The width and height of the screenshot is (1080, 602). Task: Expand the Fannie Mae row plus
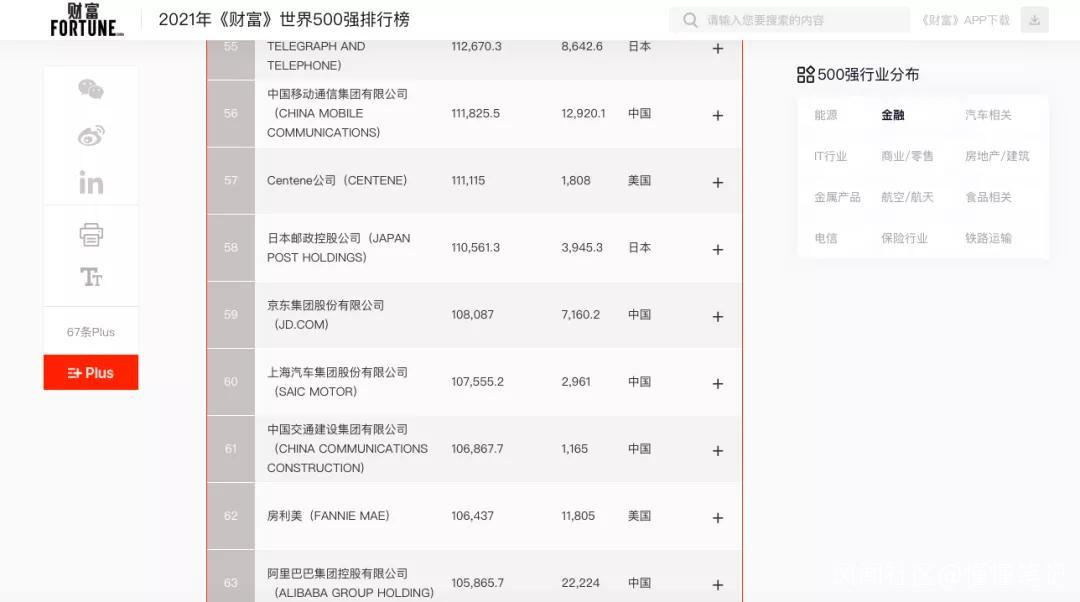click(x=718, y=517)
